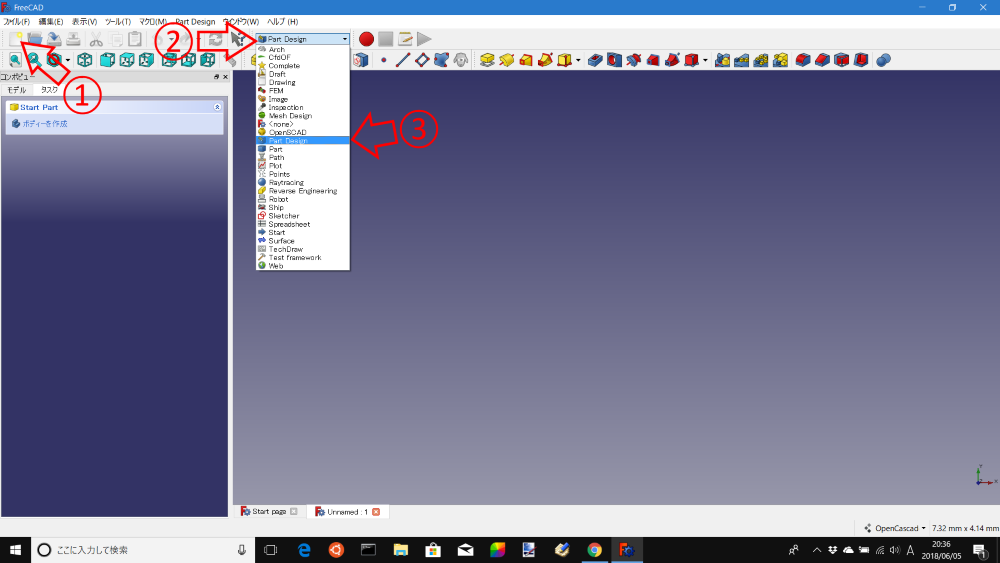Screen dimensions: 1000x563
Task: Click the Fillet tool icon
Action: [x=803, y=60]
